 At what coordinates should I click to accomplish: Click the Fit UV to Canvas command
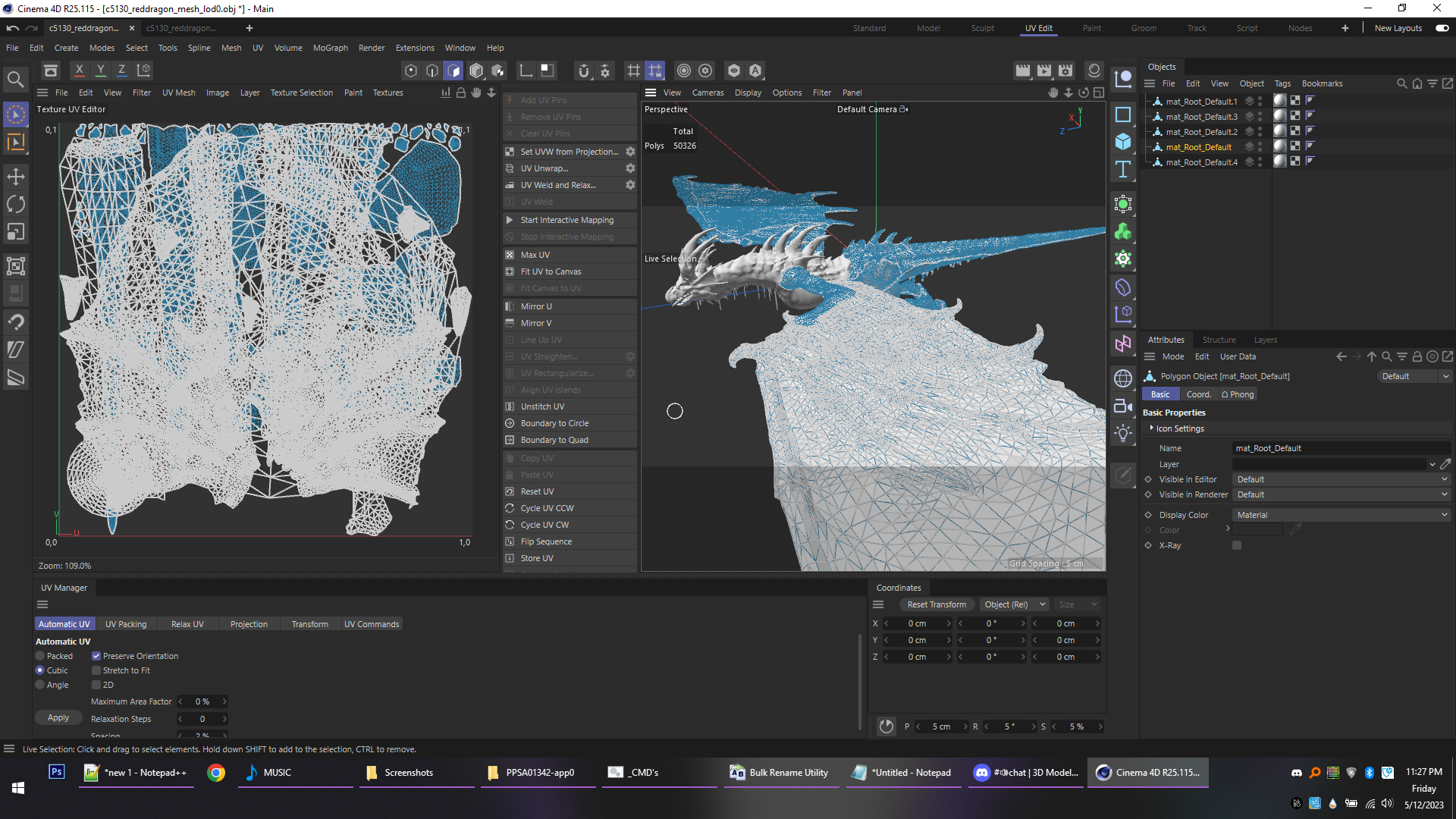tap(570, 271)
